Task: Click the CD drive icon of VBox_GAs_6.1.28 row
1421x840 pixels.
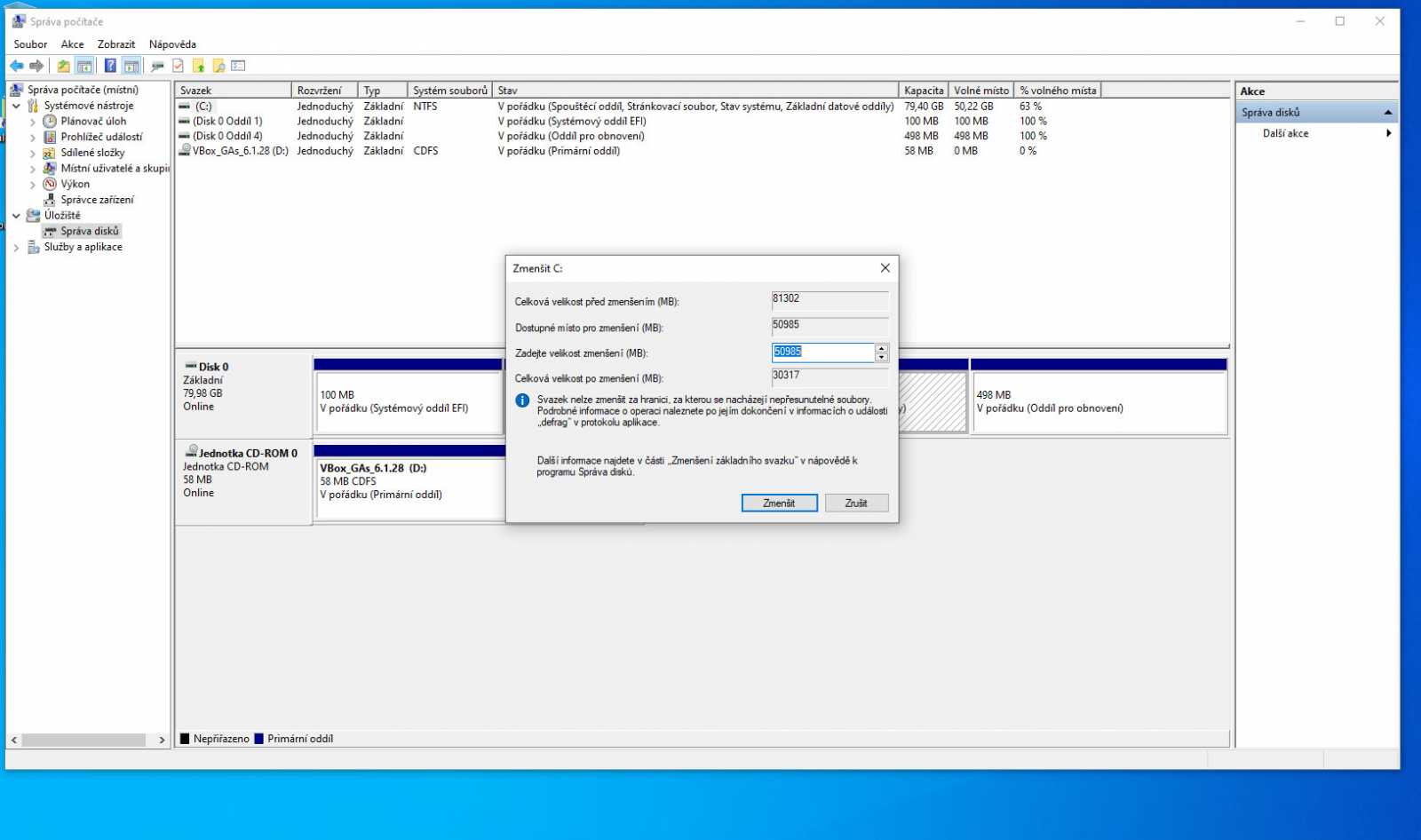Action: [184, 150]
